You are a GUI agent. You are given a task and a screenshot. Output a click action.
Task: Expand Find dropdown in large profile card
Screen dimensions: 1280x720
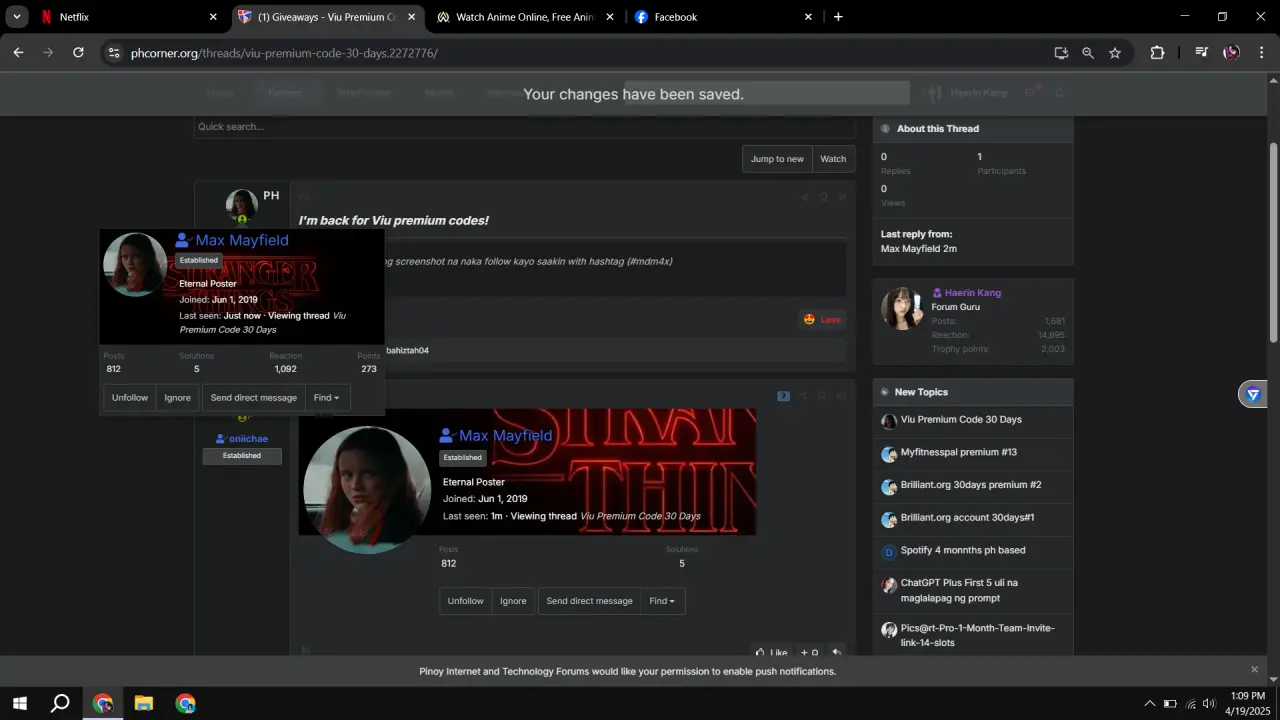(x=663, y=601)
